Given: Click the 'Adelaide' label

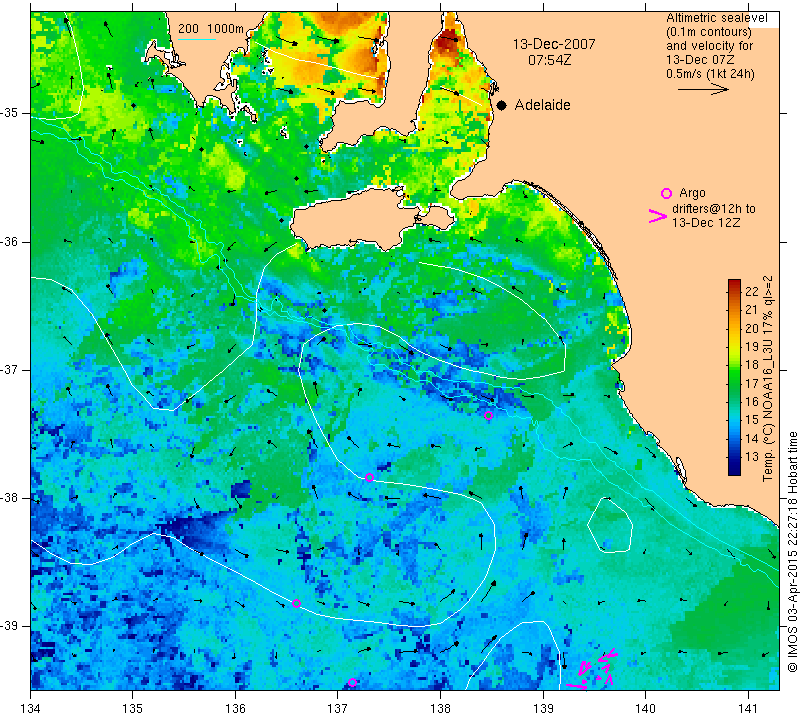Looking at the screenshot, I should 542,105.
